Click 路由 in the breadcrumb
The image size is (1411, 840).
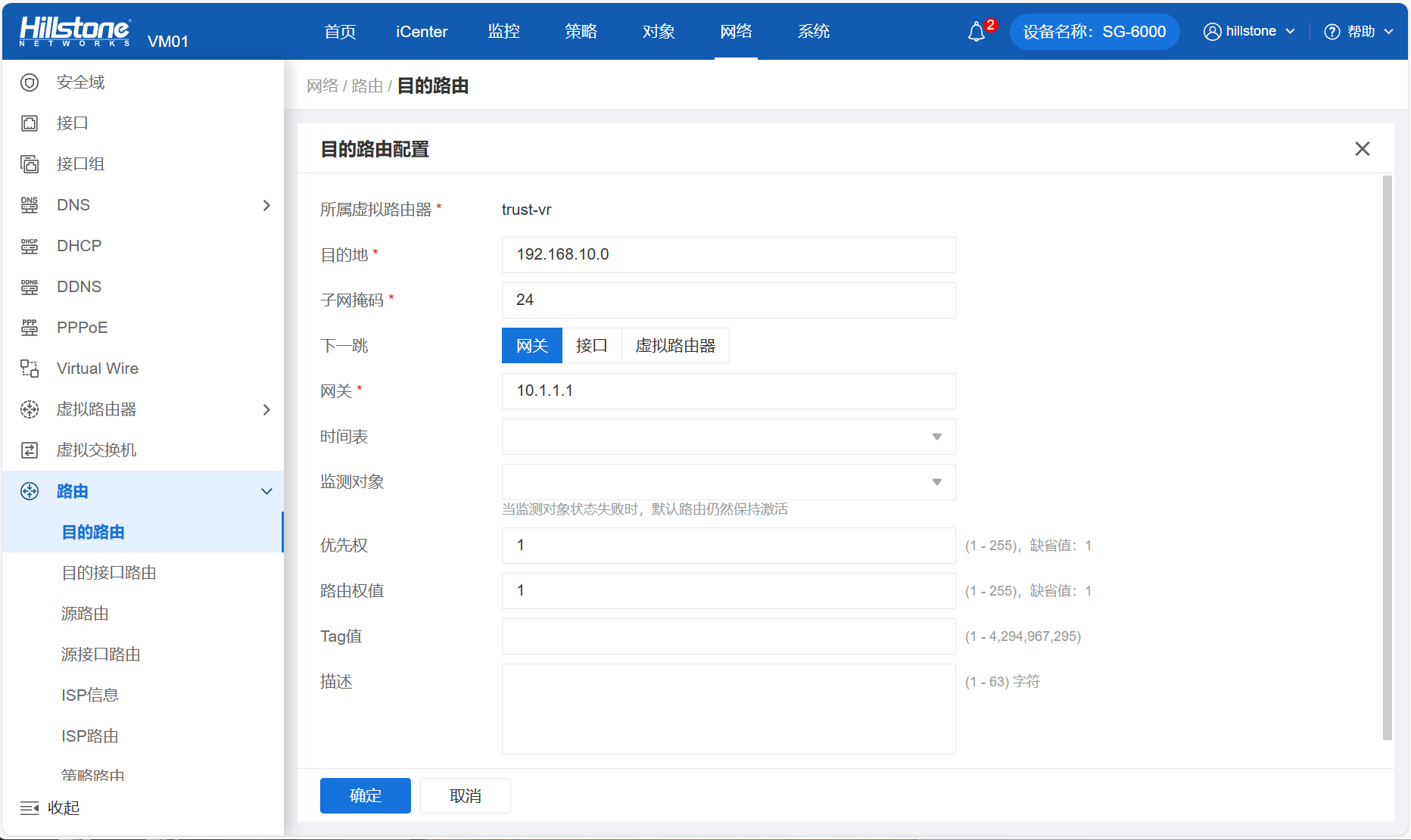click(x=367, y=86)
